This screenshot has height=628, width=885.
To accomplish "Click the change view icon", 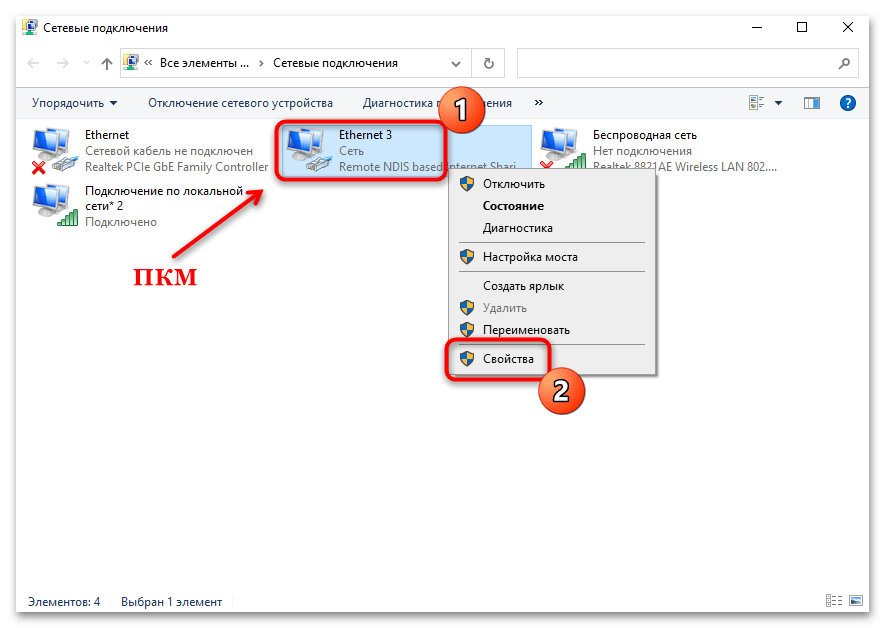I will point(756,103).
